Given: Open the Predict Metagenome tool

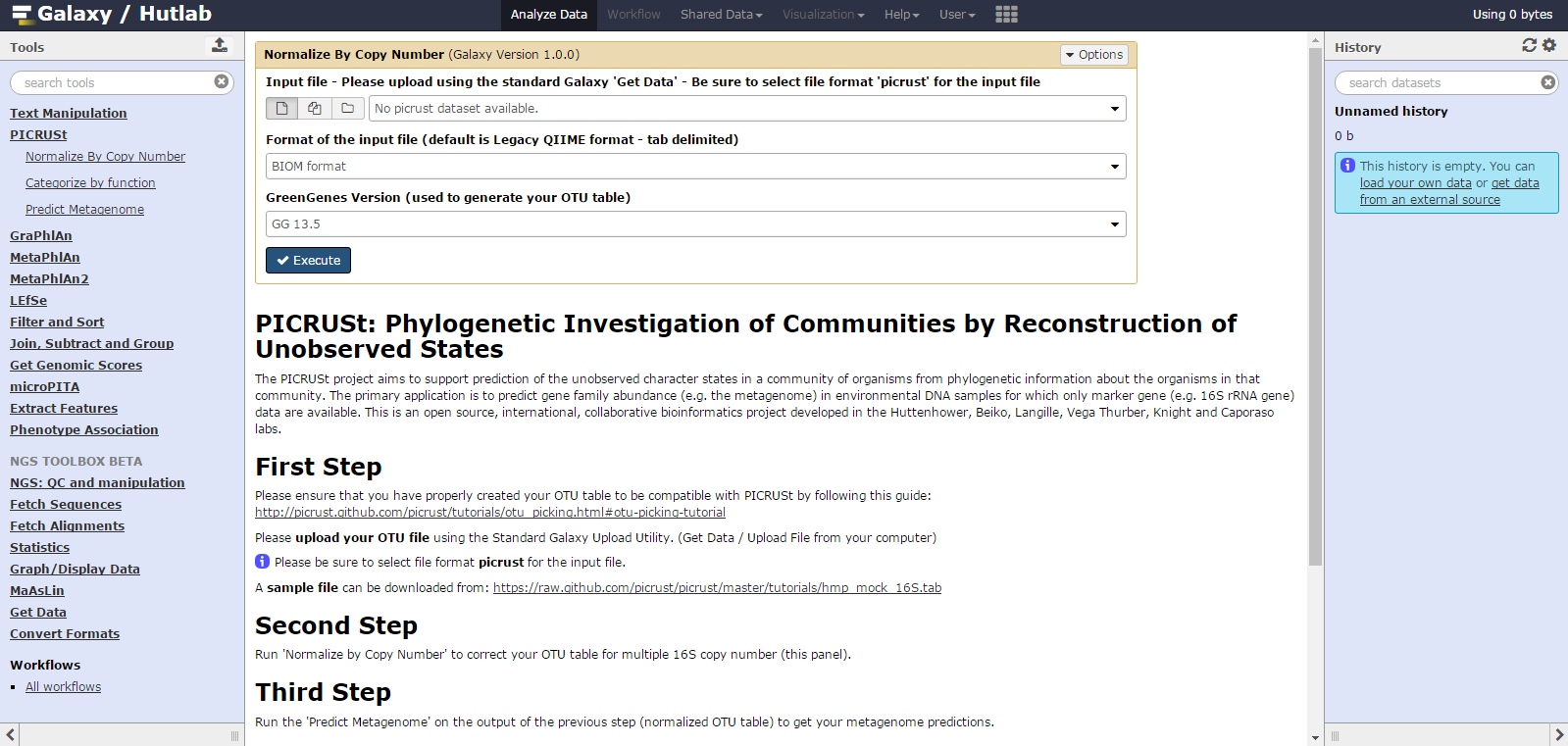Looking at the screenshot, I should tap(84, 209).
